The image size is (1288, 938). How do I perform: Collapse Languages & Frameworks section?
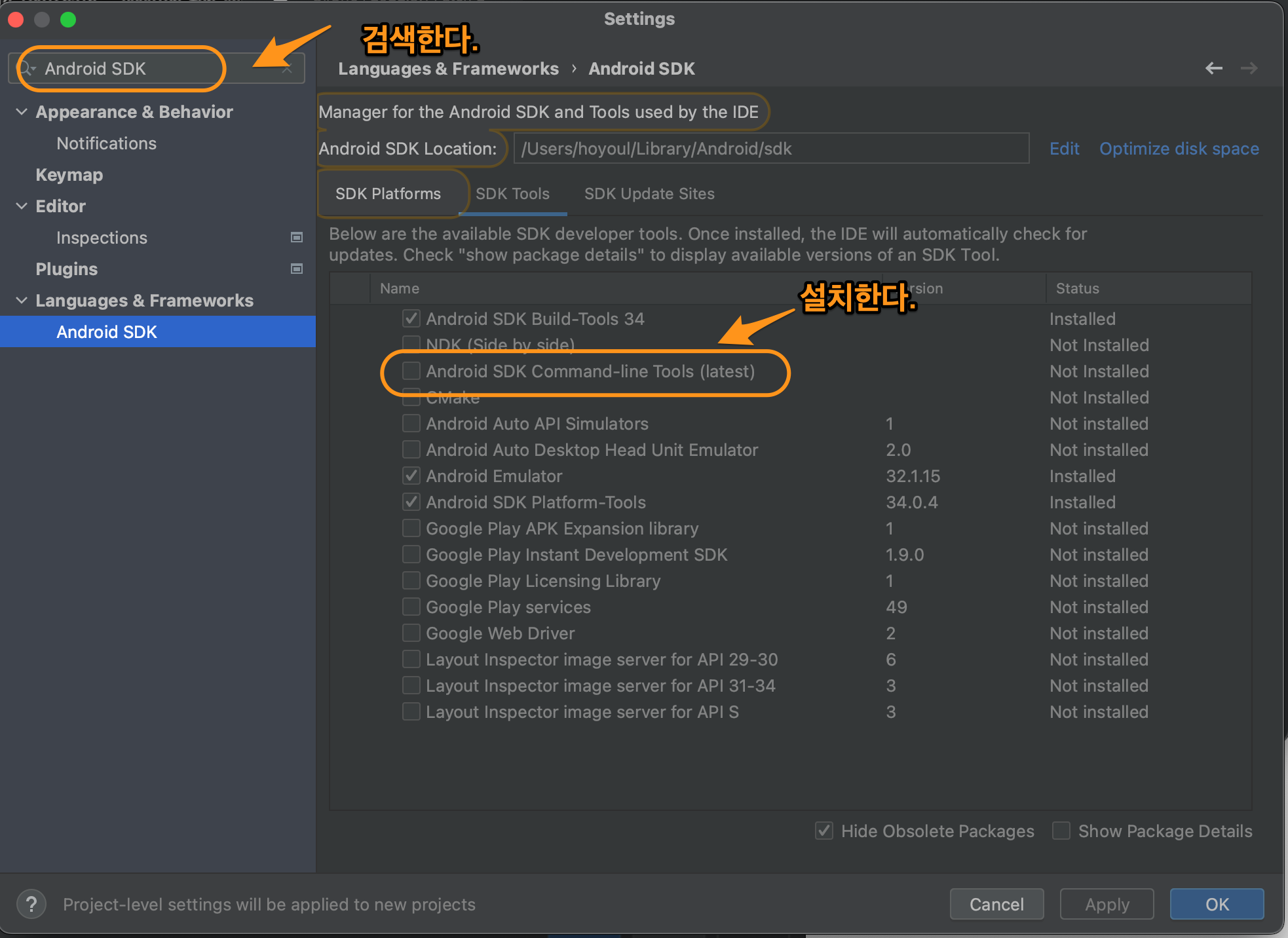click(21, 300)
